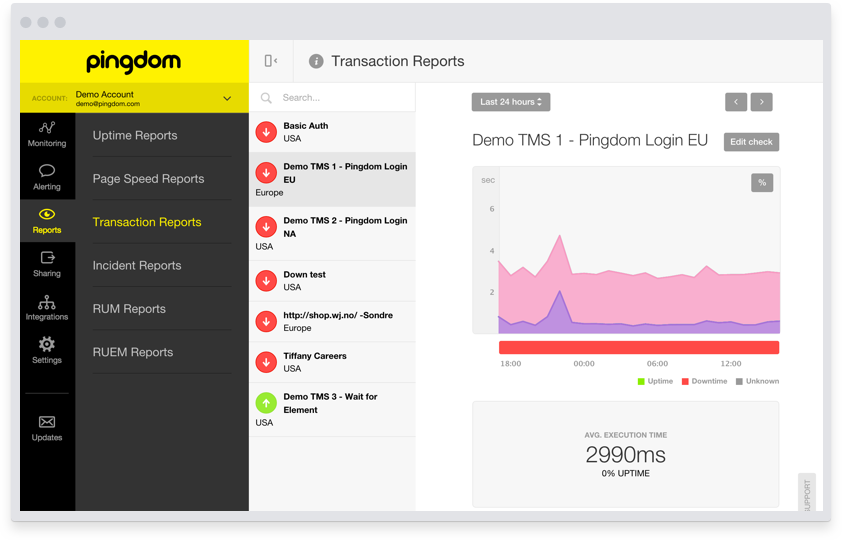Open the Monitoring sidebar section
The image size is (842, 540).
47,134
